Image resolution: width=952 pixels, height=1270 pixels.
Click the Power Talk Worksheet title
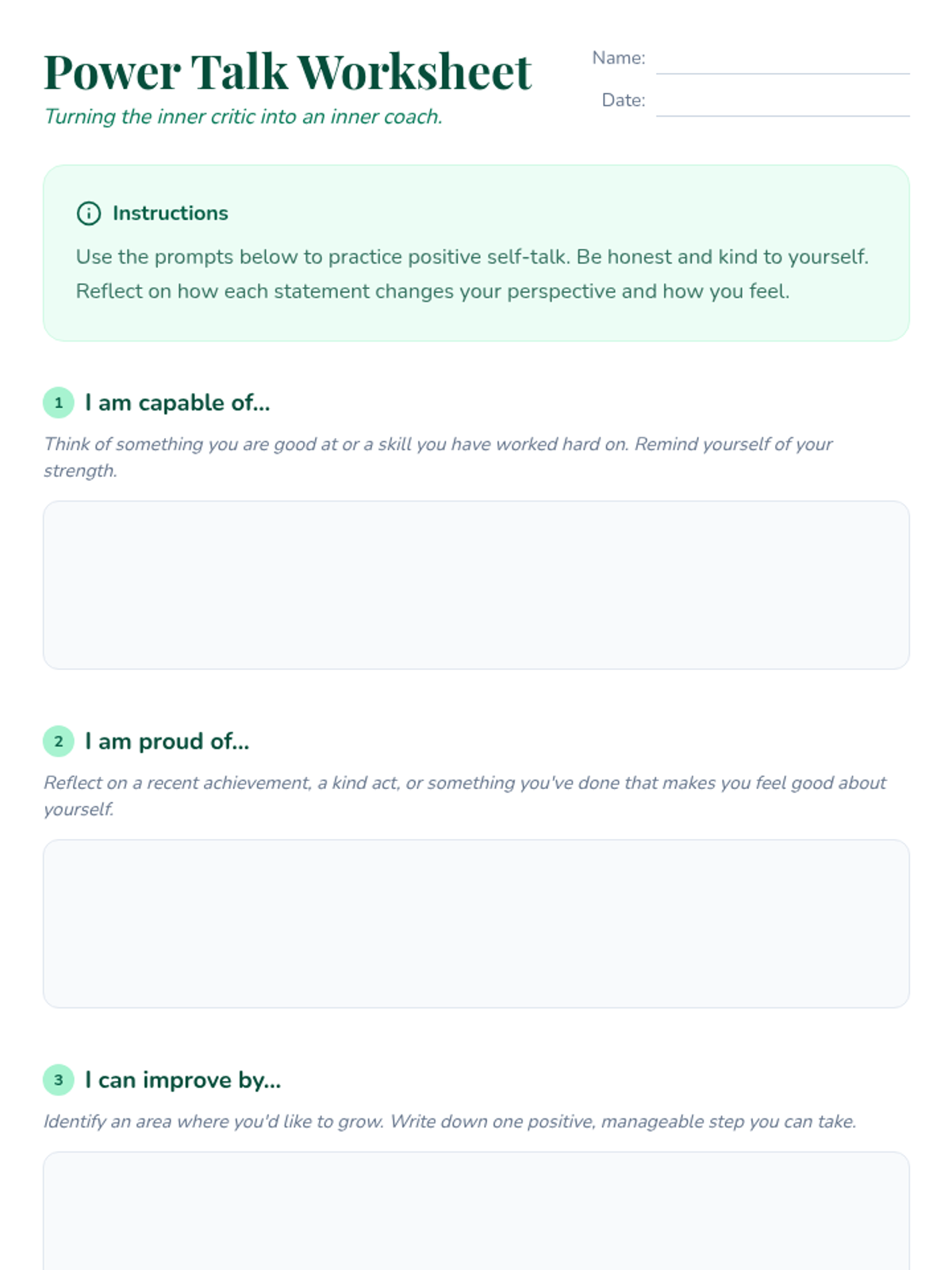287,72
